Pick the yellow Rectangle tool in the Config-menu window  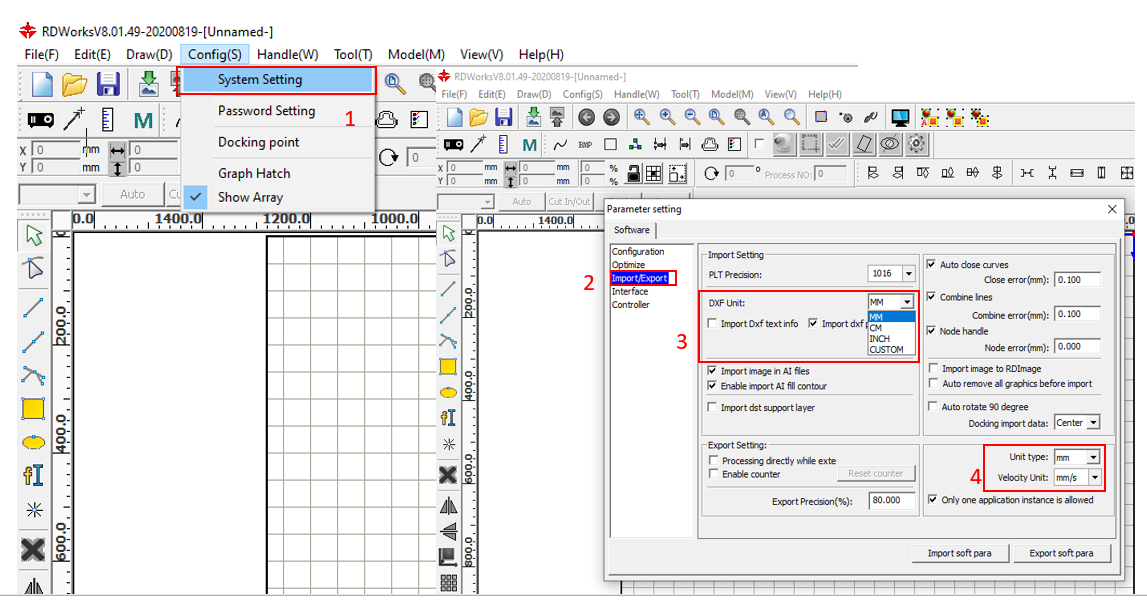click(33, 409)
